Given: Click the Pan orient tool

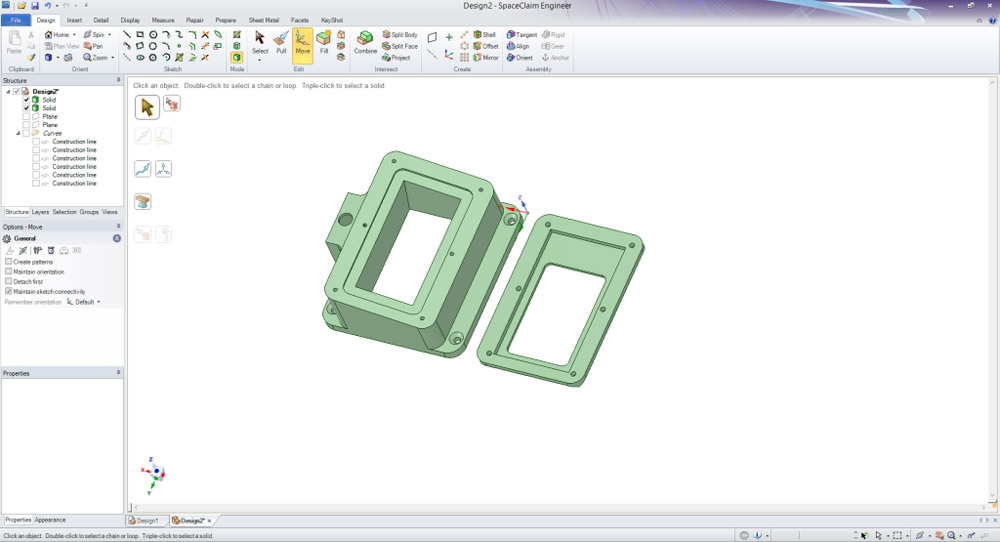Looking at the screenshot, I should [x=93, y=46].
